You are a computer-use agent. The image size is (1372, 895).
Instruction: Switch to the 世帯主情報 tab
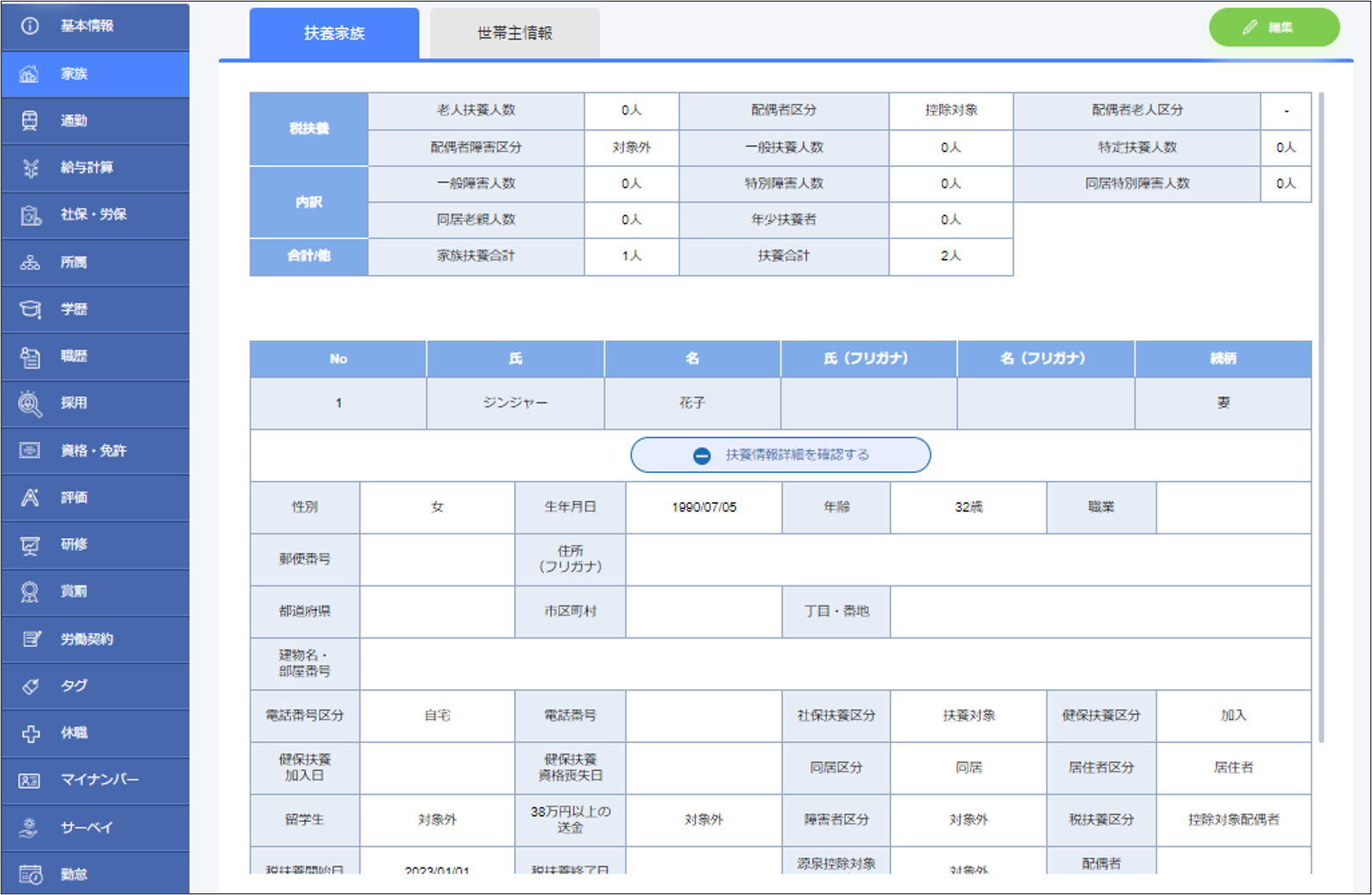click(514, 33)
